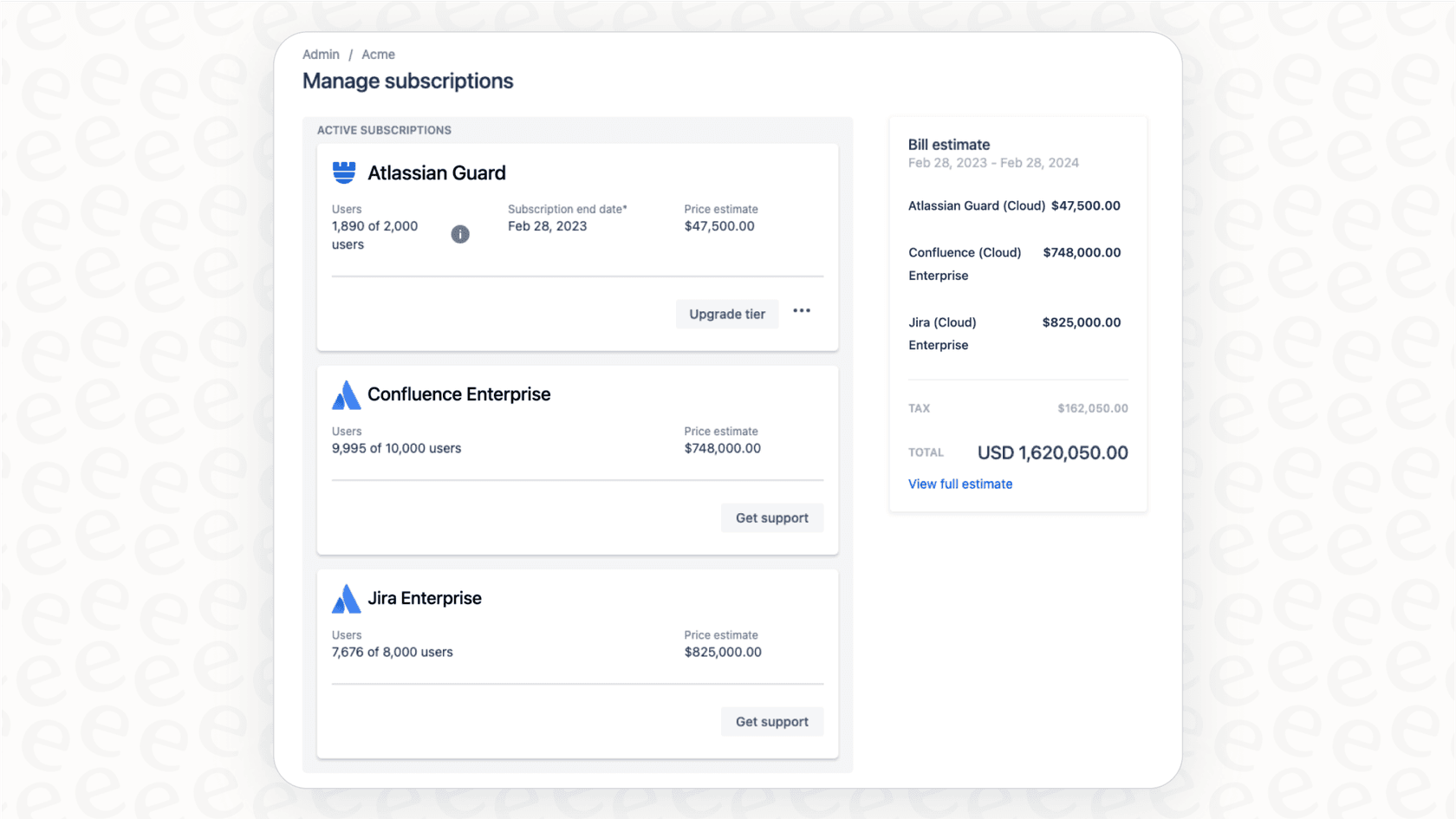Image resolution: width=1456 pixels, height=819 pixels.
Task: Click the info icon next to Guard users
Action: click(460, 234)
